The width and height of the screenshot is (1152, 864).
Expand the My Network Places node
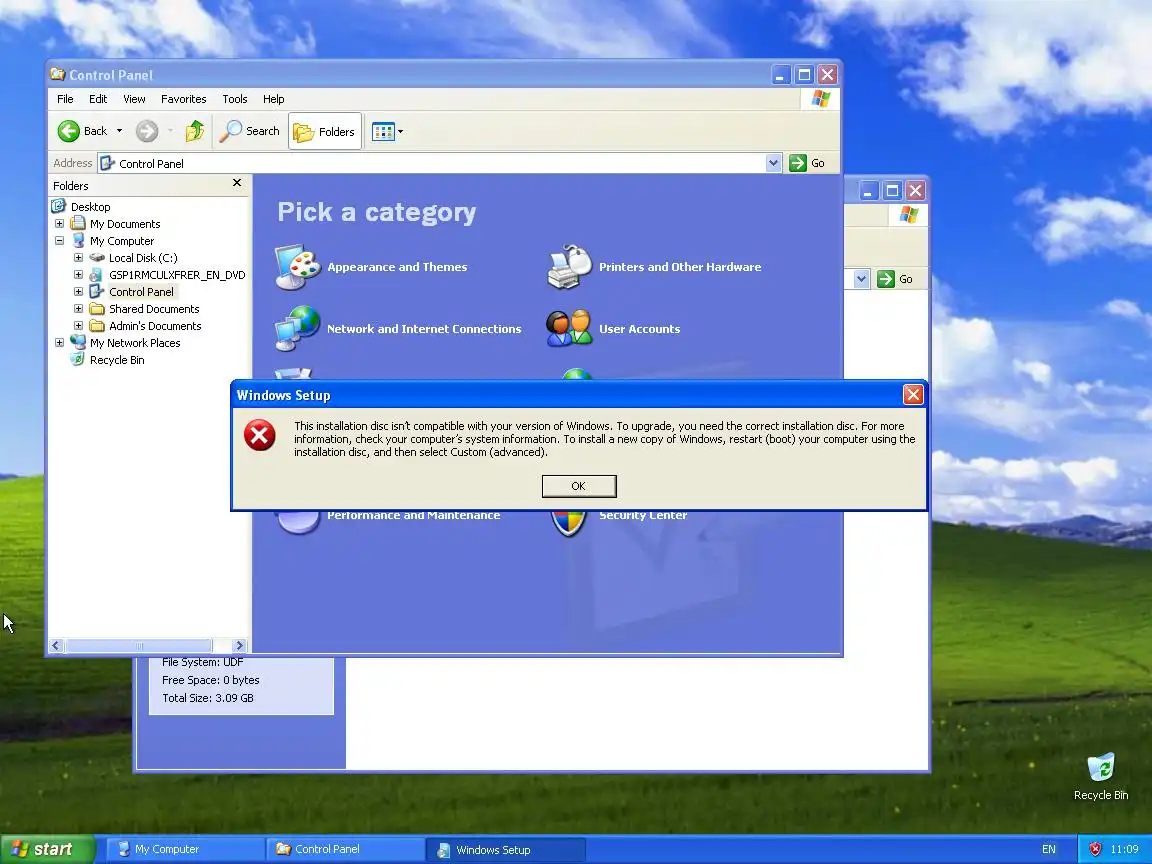tap(60, 342)
